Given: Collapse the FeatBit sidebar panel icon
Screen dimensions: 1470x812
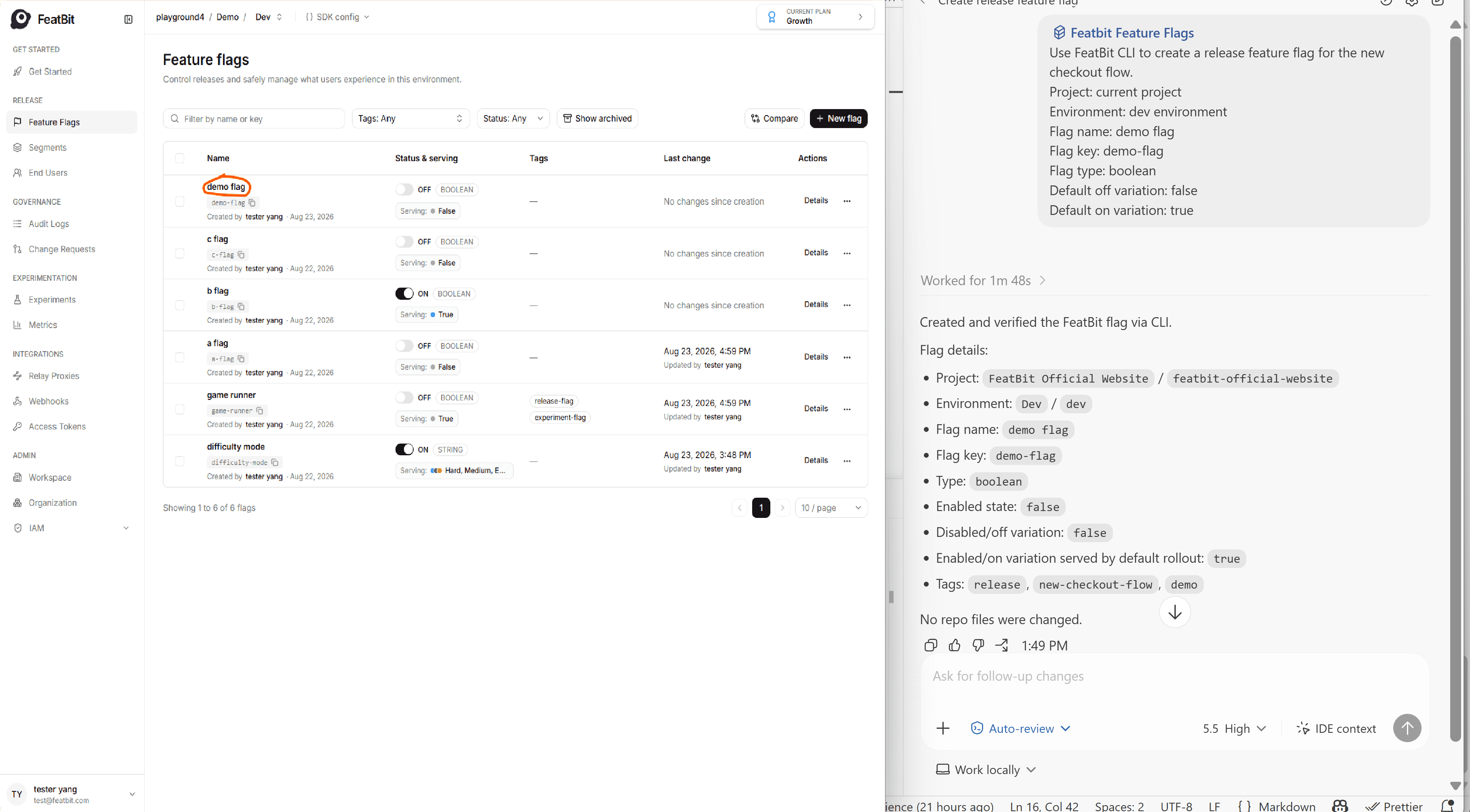Looking at the screenshot, I should click(x=128, y=19).
